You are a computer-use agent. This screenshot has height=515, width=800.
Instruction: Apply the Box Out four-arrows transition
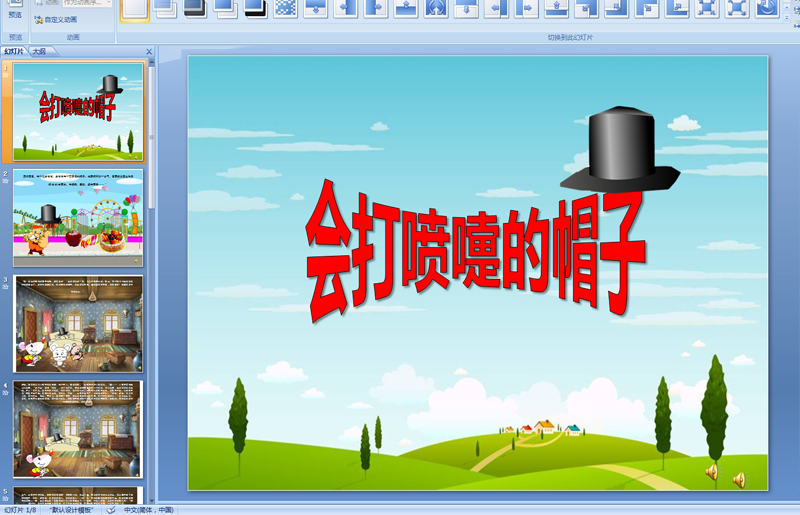707,8
